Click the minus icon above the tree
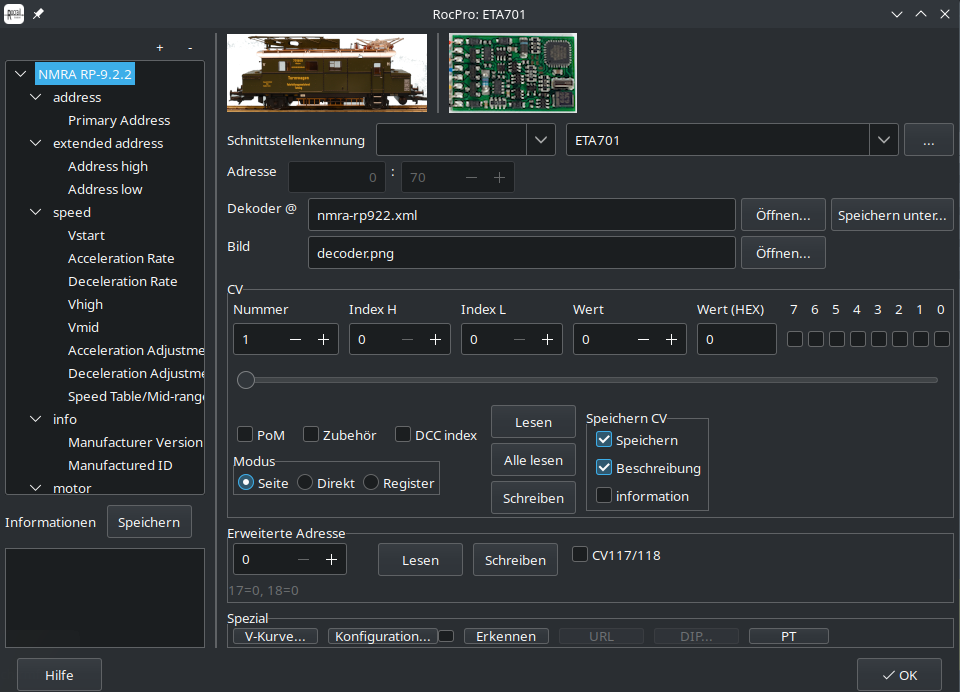The width and height of the screenshot is (960, 692). [190, 48]
